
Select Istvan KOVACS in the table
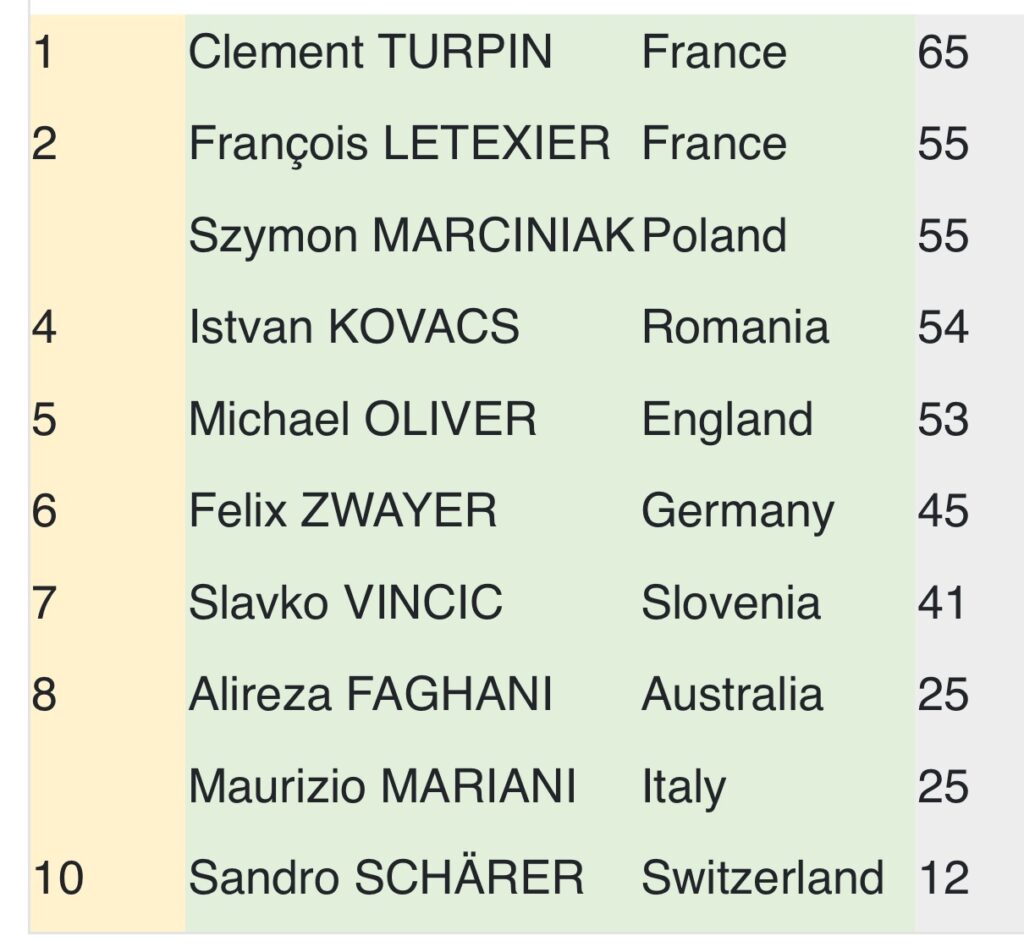click(x=354, y=328)
